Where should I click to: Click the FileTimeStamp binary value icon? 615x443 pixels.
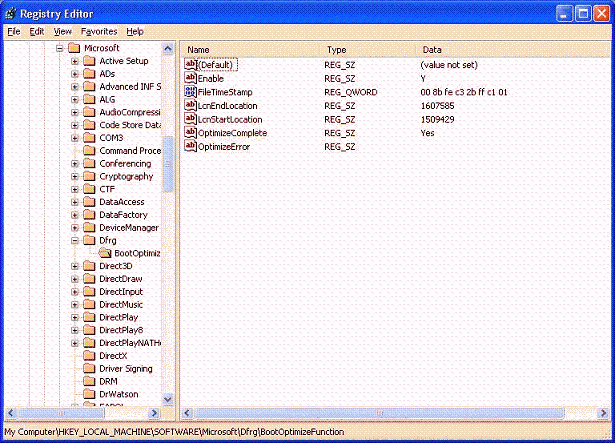[x=190, y=92]
